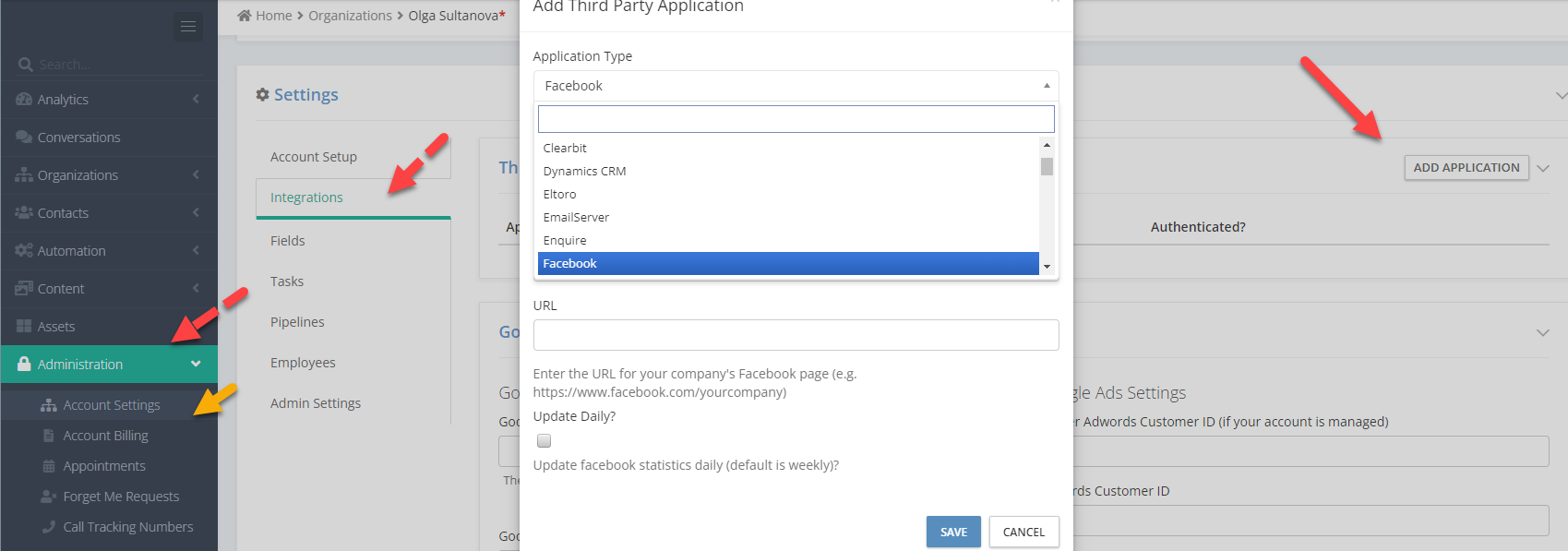The image size is (1568, 551).
Task: Click the Facebook URL input field
Action: click(x=796, y=335)
